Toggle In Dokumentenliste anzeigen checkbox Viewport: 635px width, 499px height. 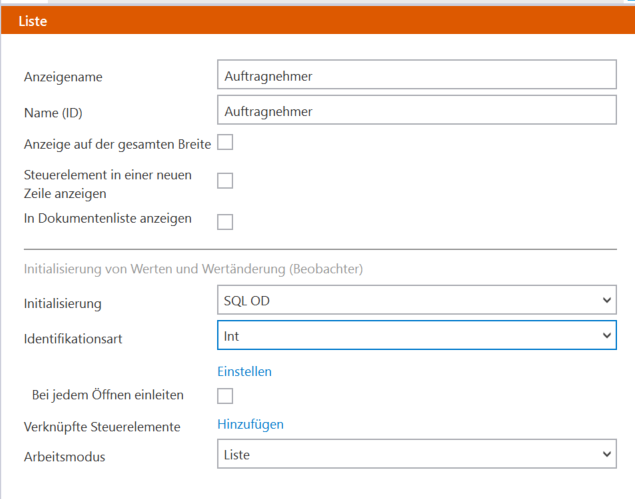point(225,222)
